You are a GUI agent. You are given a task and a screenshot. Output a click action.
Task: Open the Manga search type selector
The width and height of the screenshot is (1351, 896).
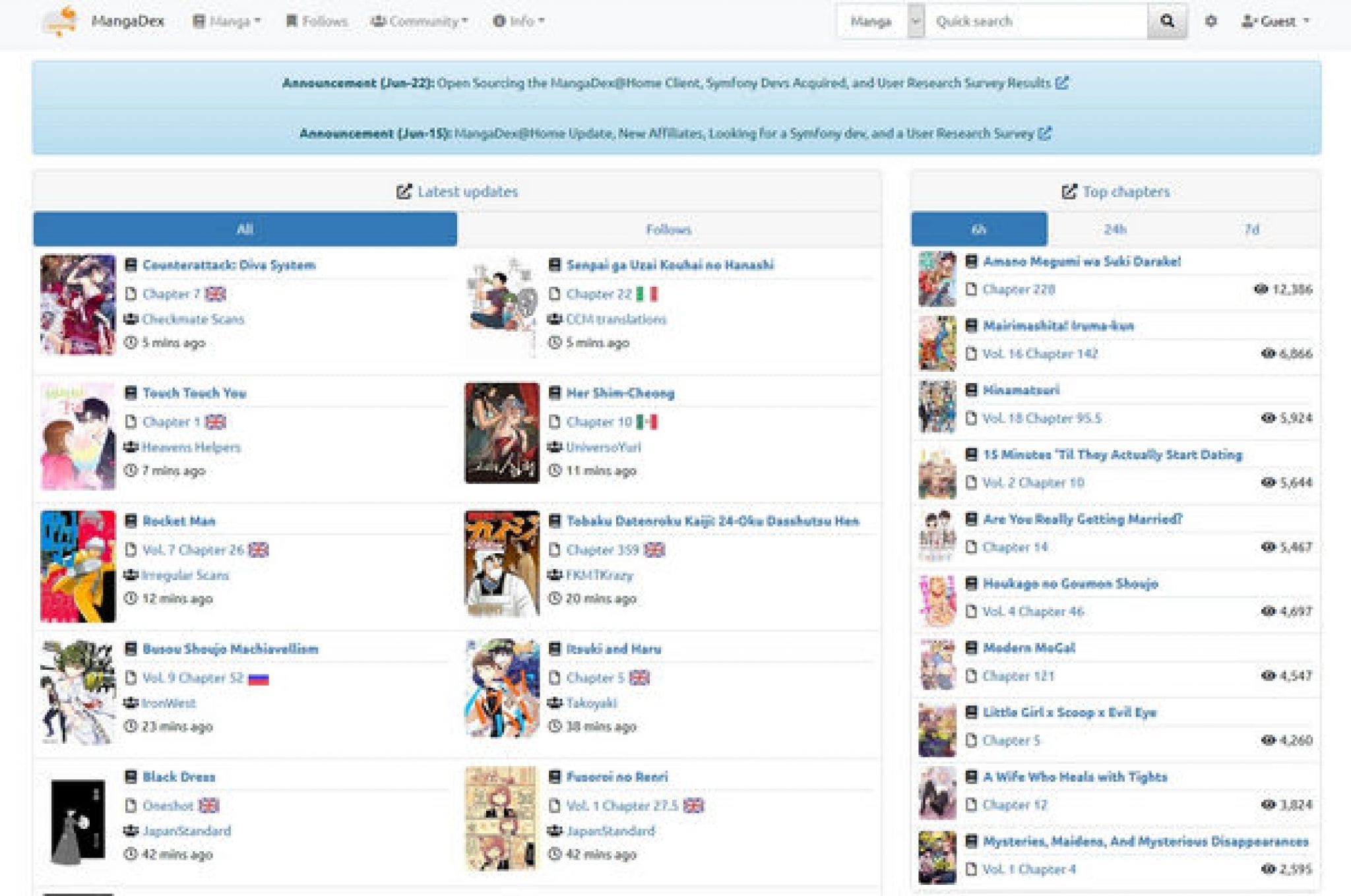click(x=882, y=21)
